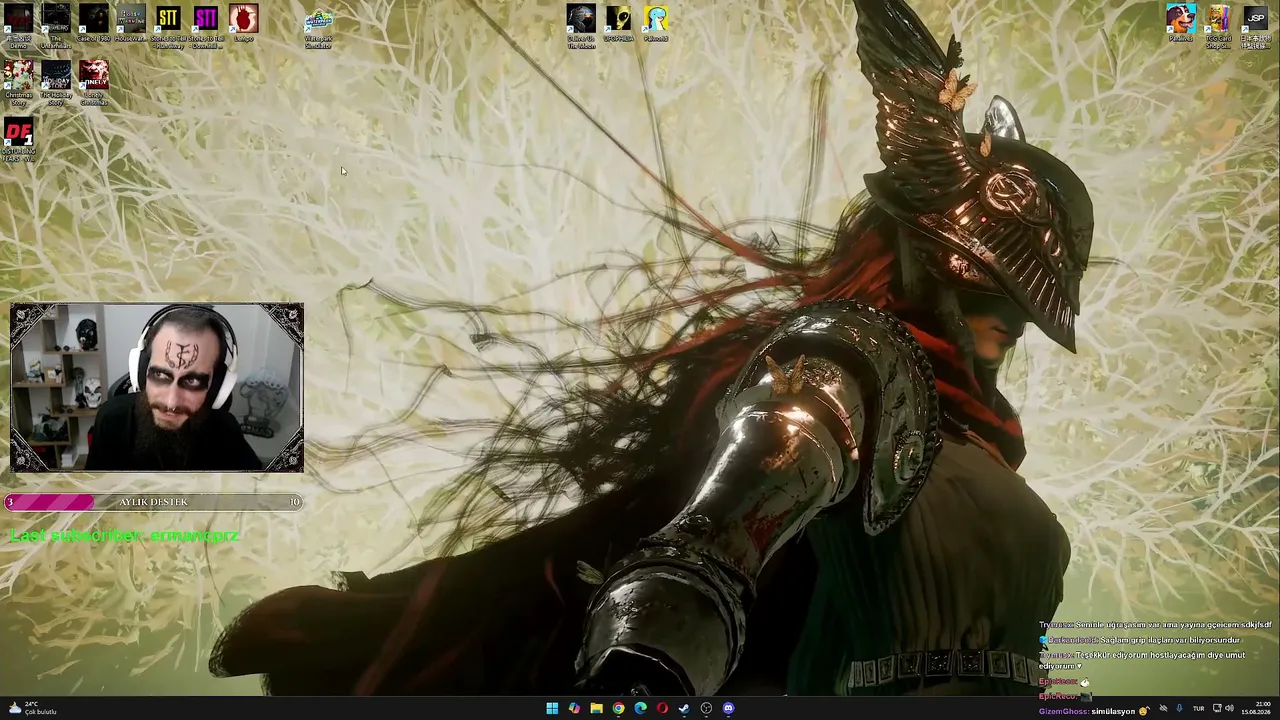This screenshot has width=1280, height=720.
Task: Open the JSP desktop shortcut
Action: pos(1256,26)
